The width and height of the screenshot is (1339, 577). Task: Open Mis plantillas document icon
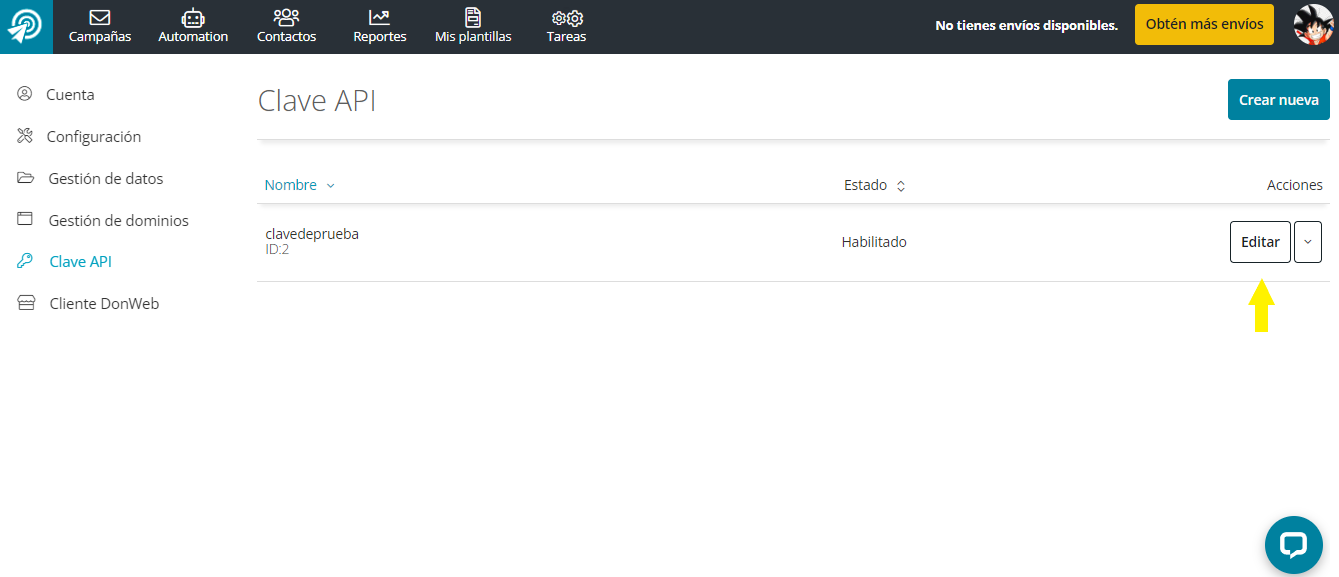(473, 17)
